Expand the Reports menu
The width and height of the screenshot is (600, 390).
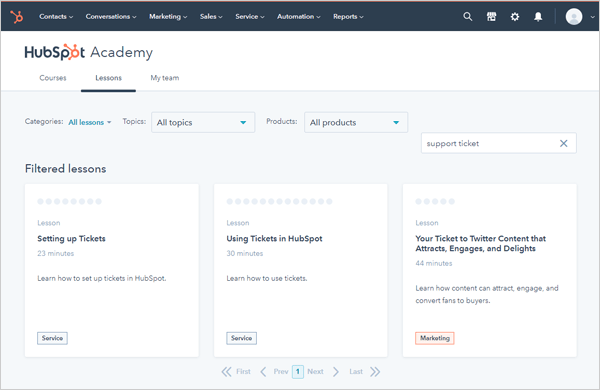click(348, 16)
